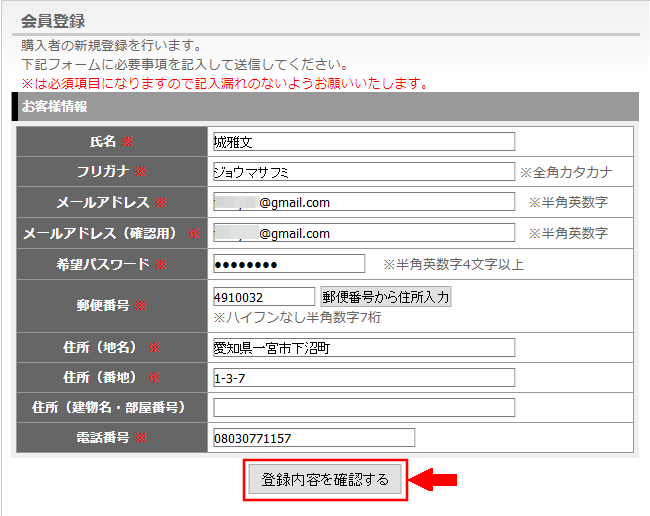This screenshot has width=650, height=516.
Task: Select the メールアドレス（確認用）confirmation email field
Action: pos(364,233)
